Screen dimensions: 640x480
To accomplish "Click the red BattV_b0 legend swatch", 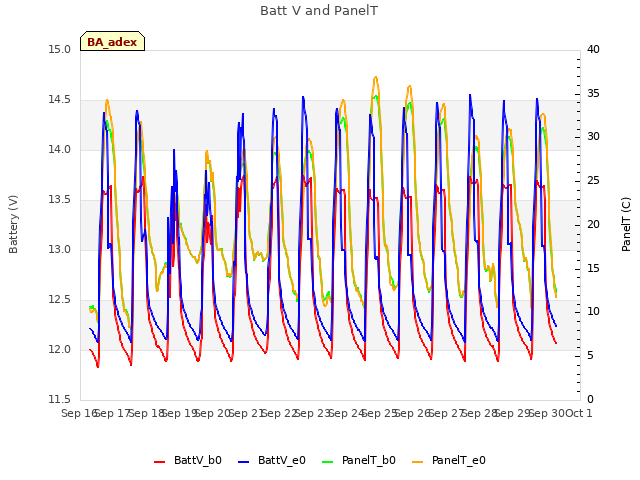I will click(x=160, y=462).
